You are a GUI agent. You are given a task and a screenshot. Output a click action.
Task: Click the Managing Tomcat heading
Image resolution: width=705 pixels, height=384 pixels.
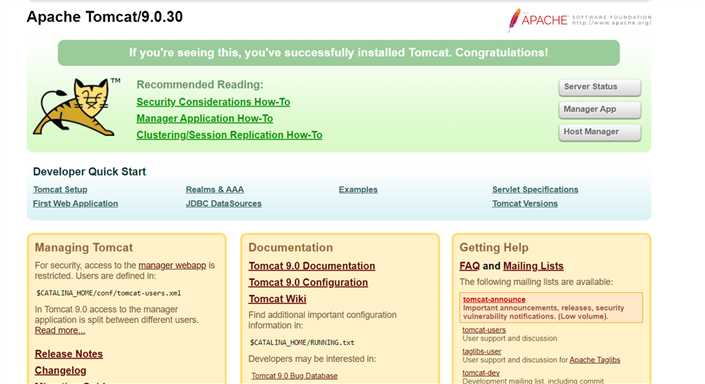point(84,248)
